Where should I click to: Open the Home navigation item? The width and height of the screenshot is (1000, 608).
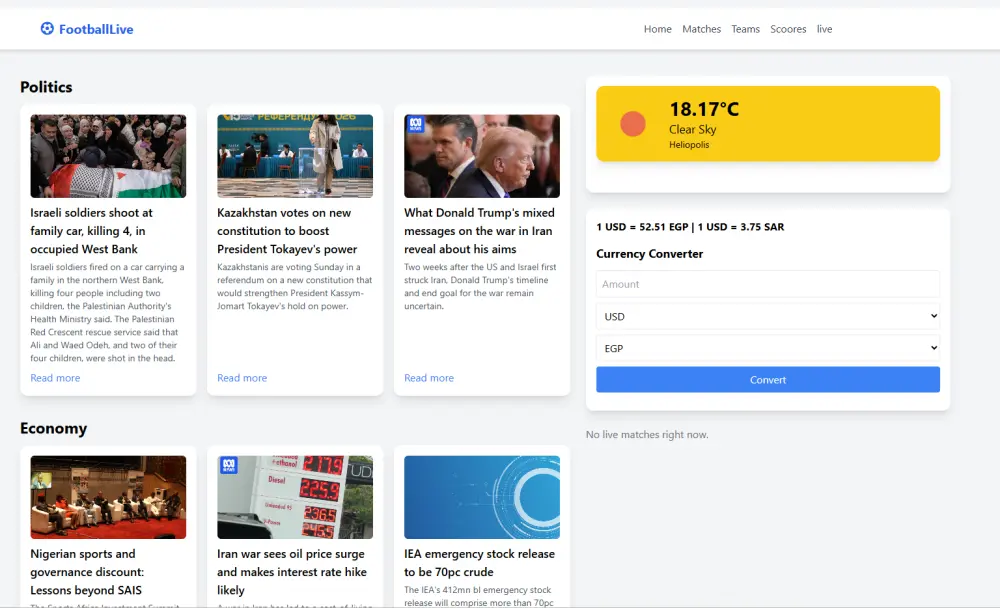tap(657, 29)
